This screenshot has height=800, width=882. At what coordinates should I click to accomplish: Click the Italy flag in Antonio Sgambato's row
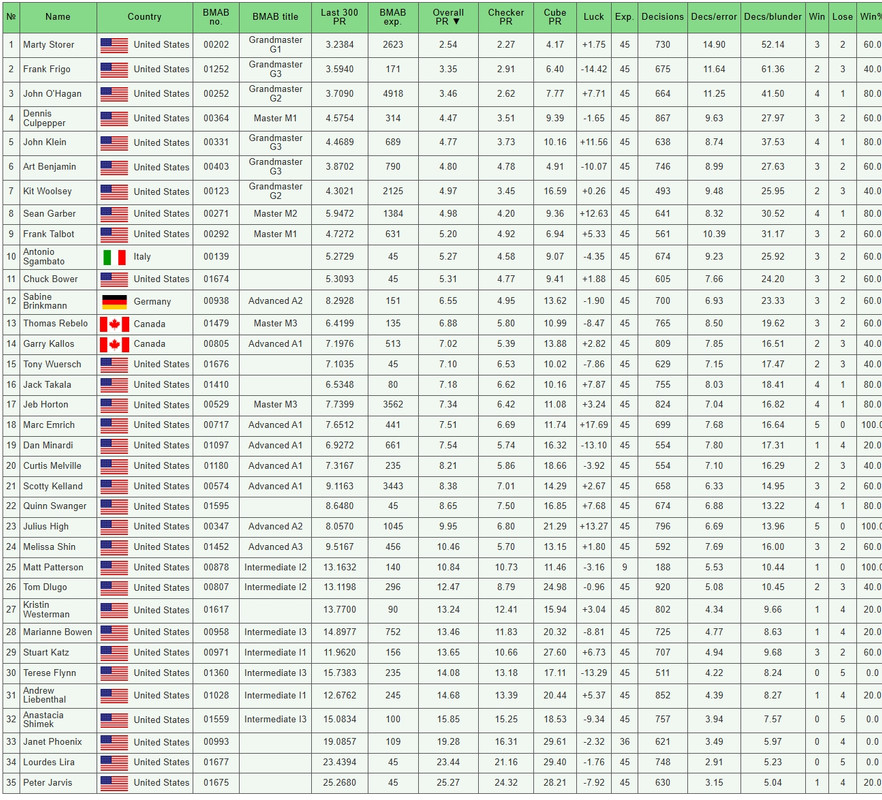[x=114, y=257]
